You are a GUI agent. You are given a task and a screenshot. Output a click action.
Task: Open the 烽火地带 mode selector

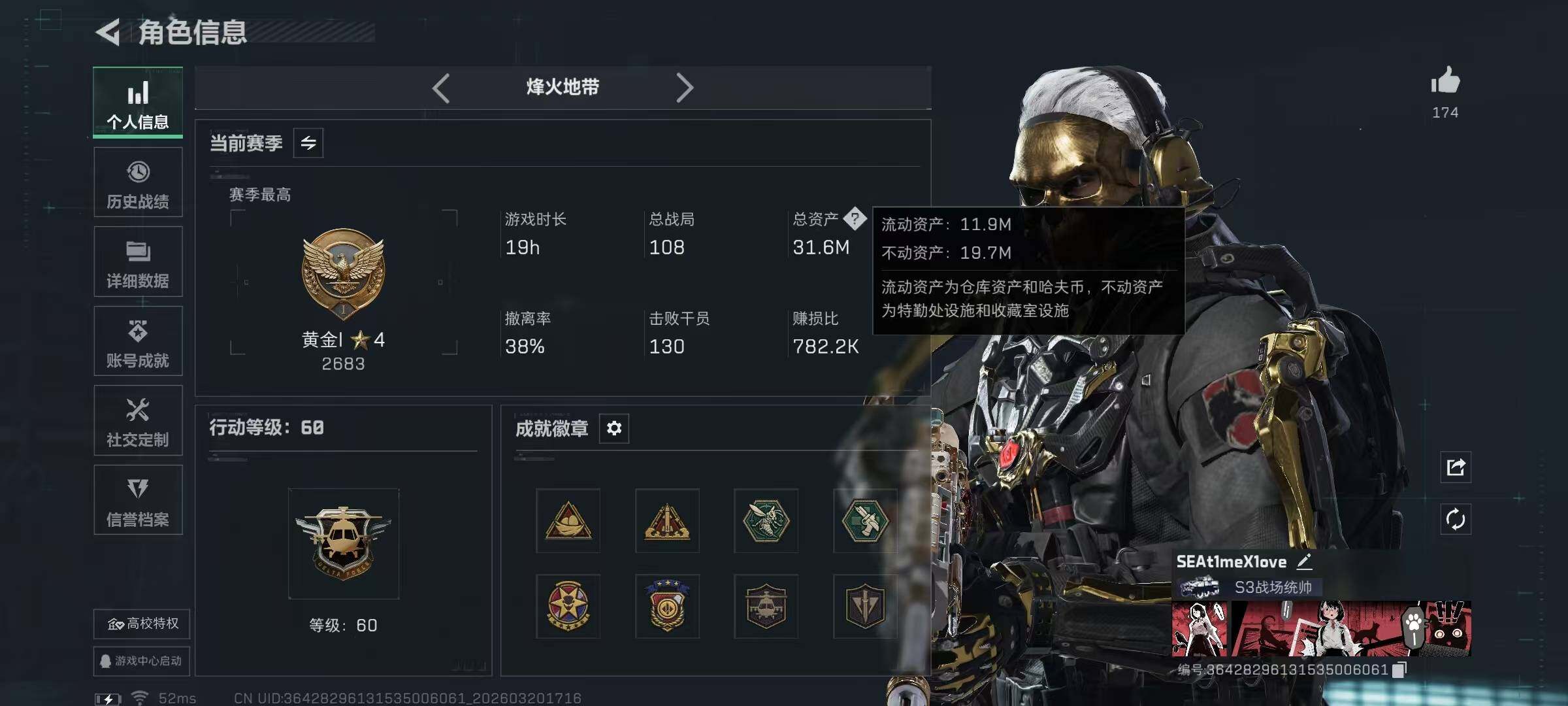tap(563, 87)
